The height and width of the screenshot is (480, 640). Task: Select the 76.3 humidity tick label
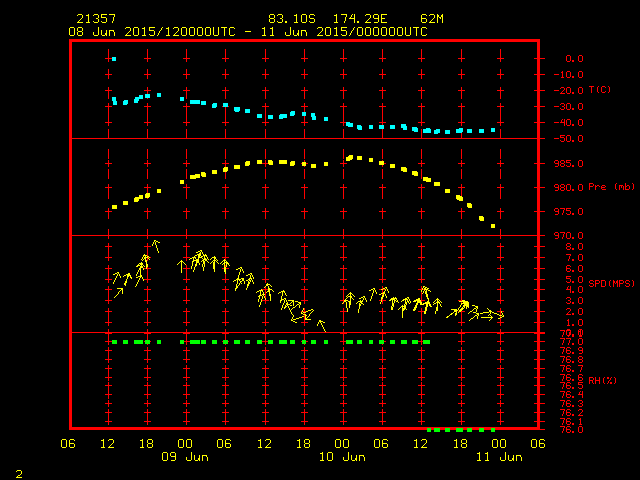pyautogui.click(x=571, y=404)
